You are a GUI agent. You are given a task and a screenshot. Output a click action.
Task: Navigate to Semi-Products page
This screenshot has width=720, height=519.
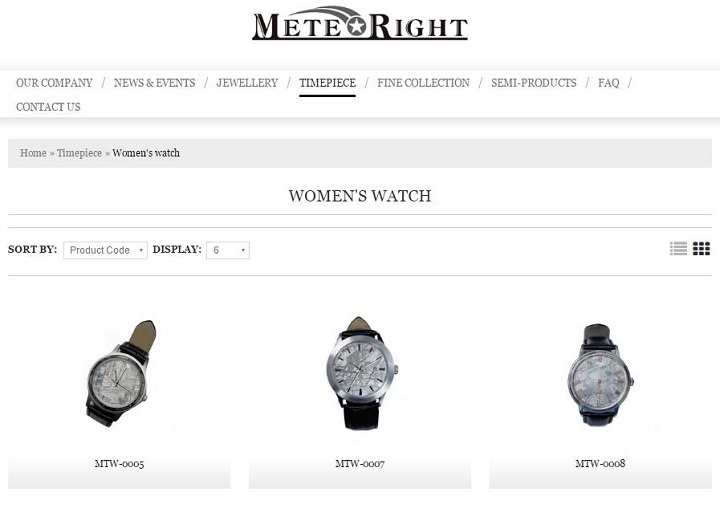tap(534, 83)
